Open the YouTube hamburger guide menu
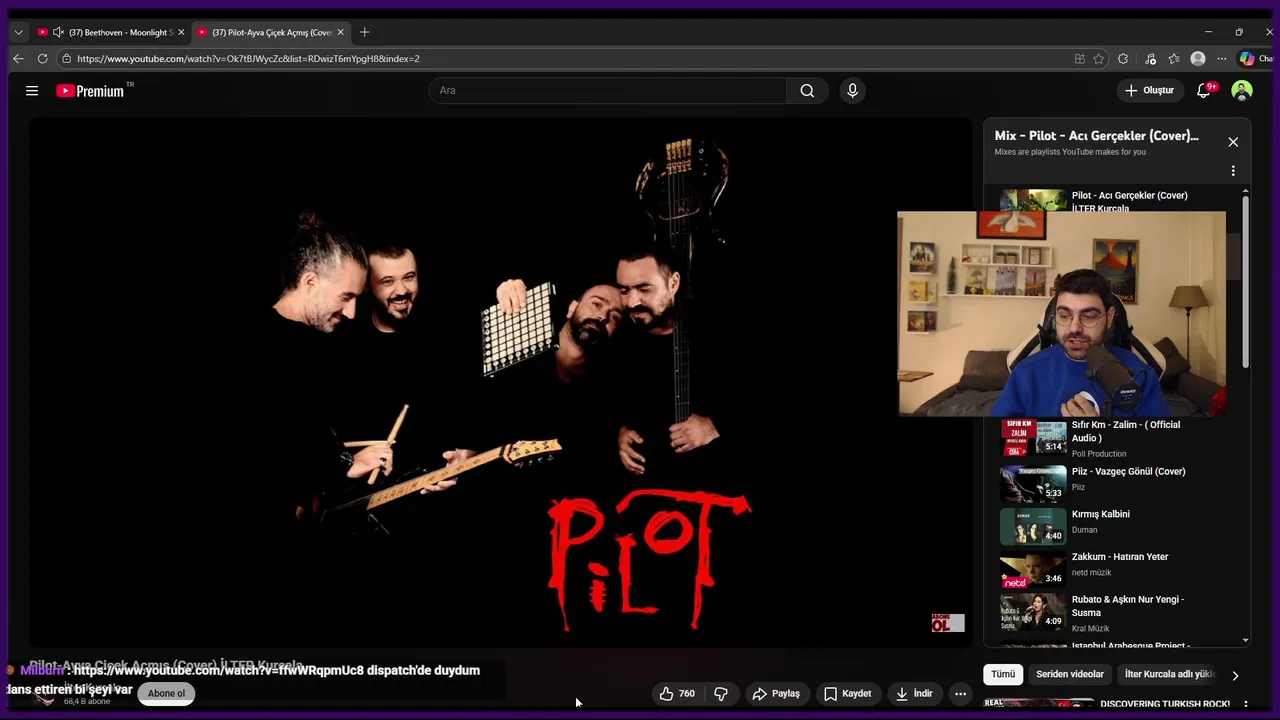The height and width of the screenshot is (720, 1280). click(x=32, y=91)
